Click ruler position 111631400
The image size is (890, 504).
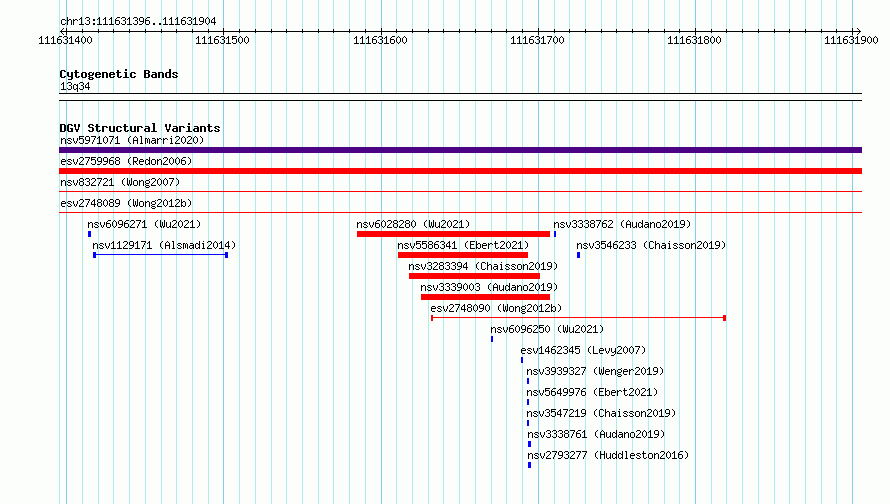pos(65,40)
